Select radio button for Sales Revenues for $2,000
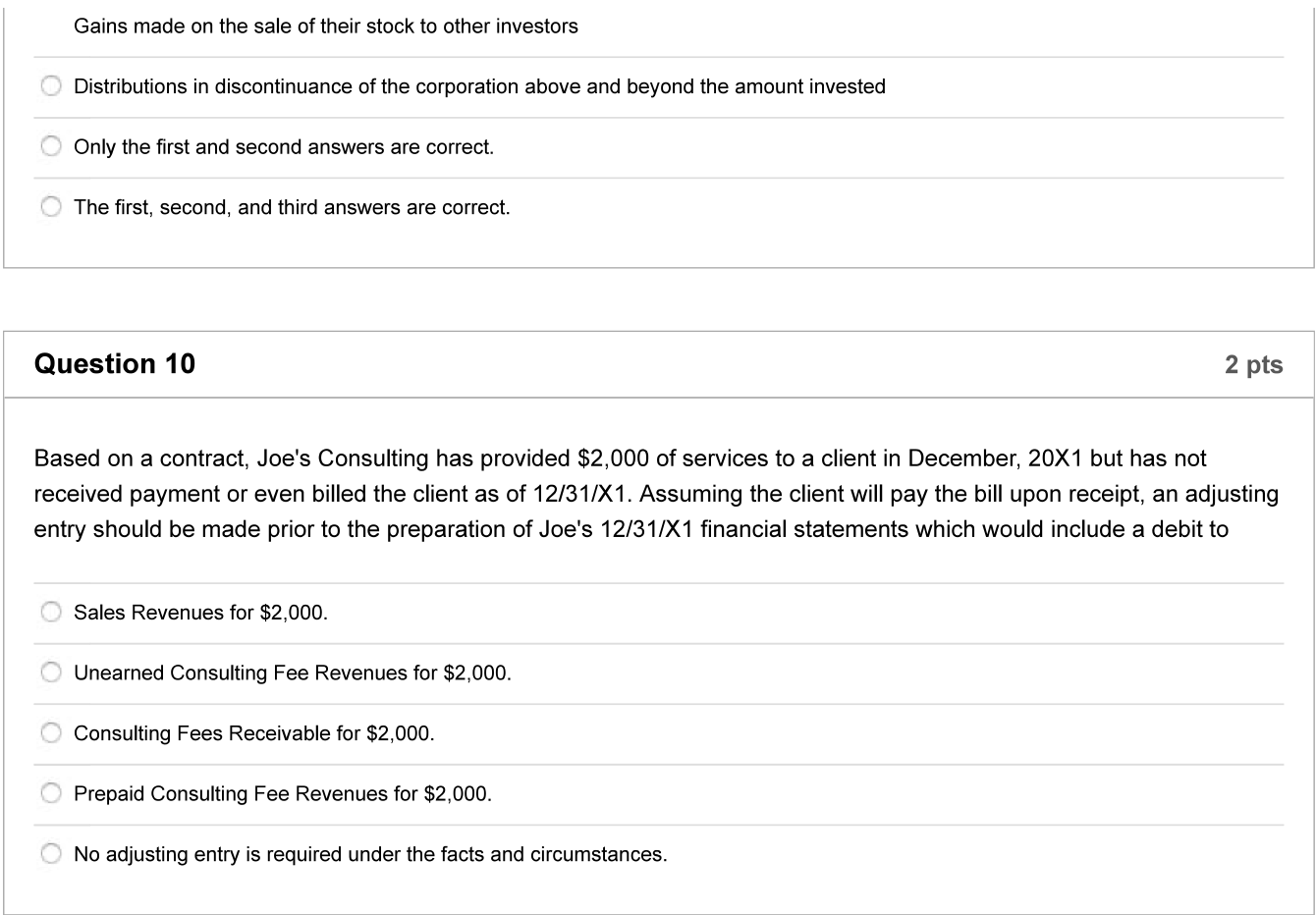This screenshot has height=915, width=1316. pos(51,613)
